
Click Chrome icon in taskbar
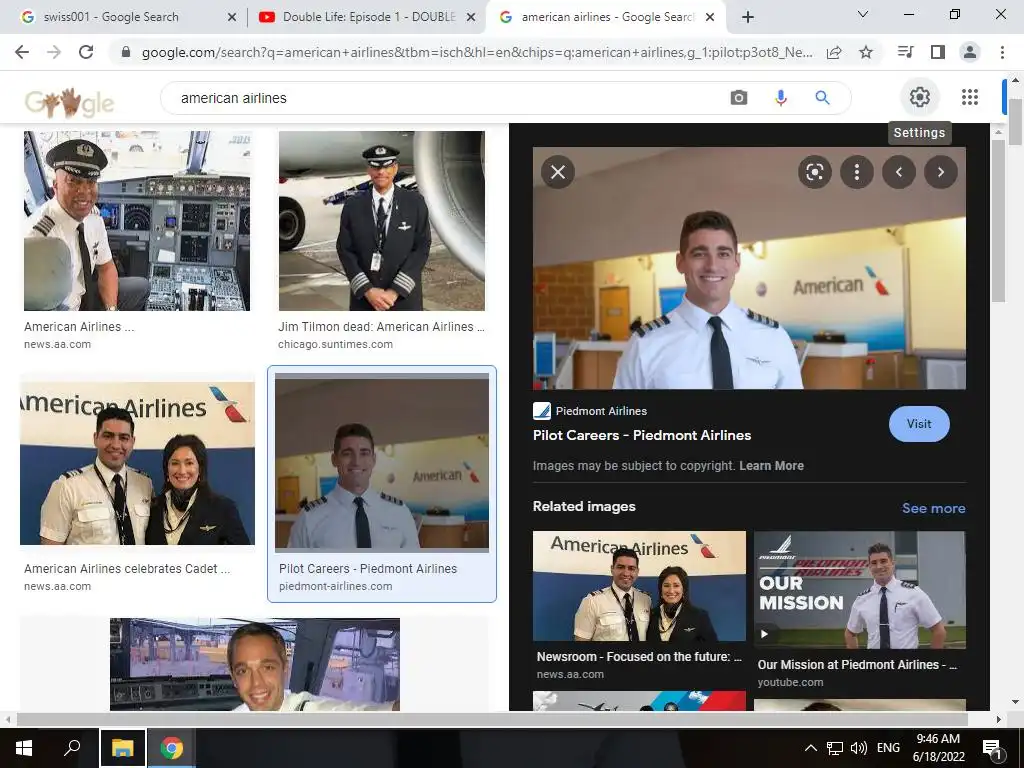(172, 748)
